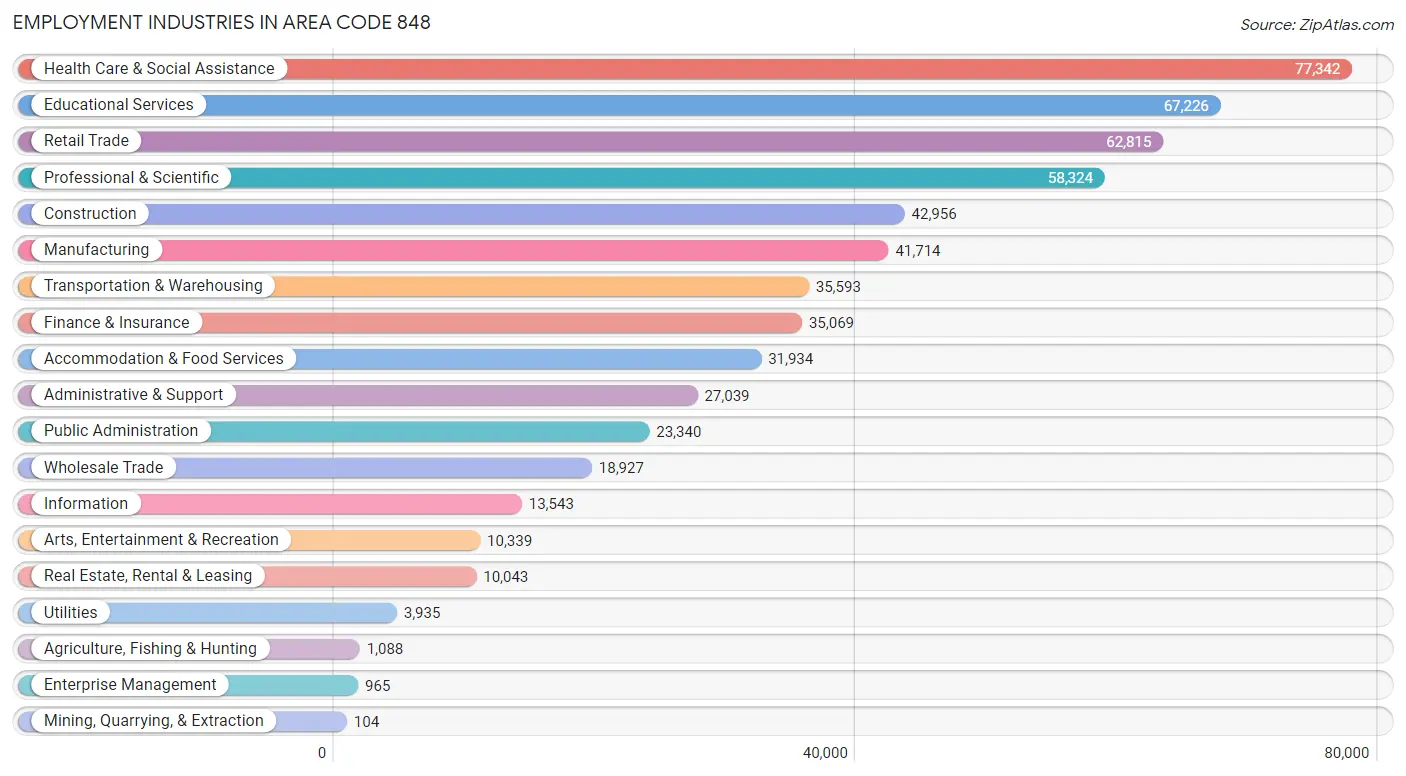
Task: Click the 10,339 value
Action: pyautogui.click(x=510, y=541)
